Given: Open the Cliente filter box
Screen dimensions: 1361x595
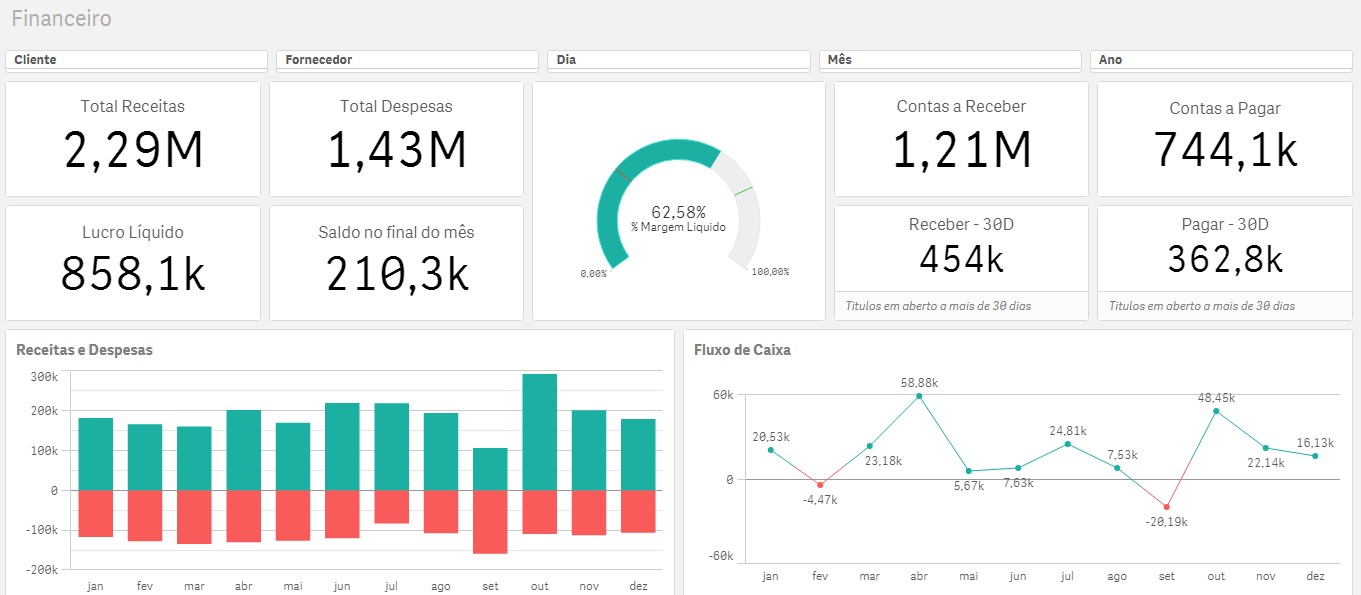Looking at the screenshot, I should coord(136,60).
